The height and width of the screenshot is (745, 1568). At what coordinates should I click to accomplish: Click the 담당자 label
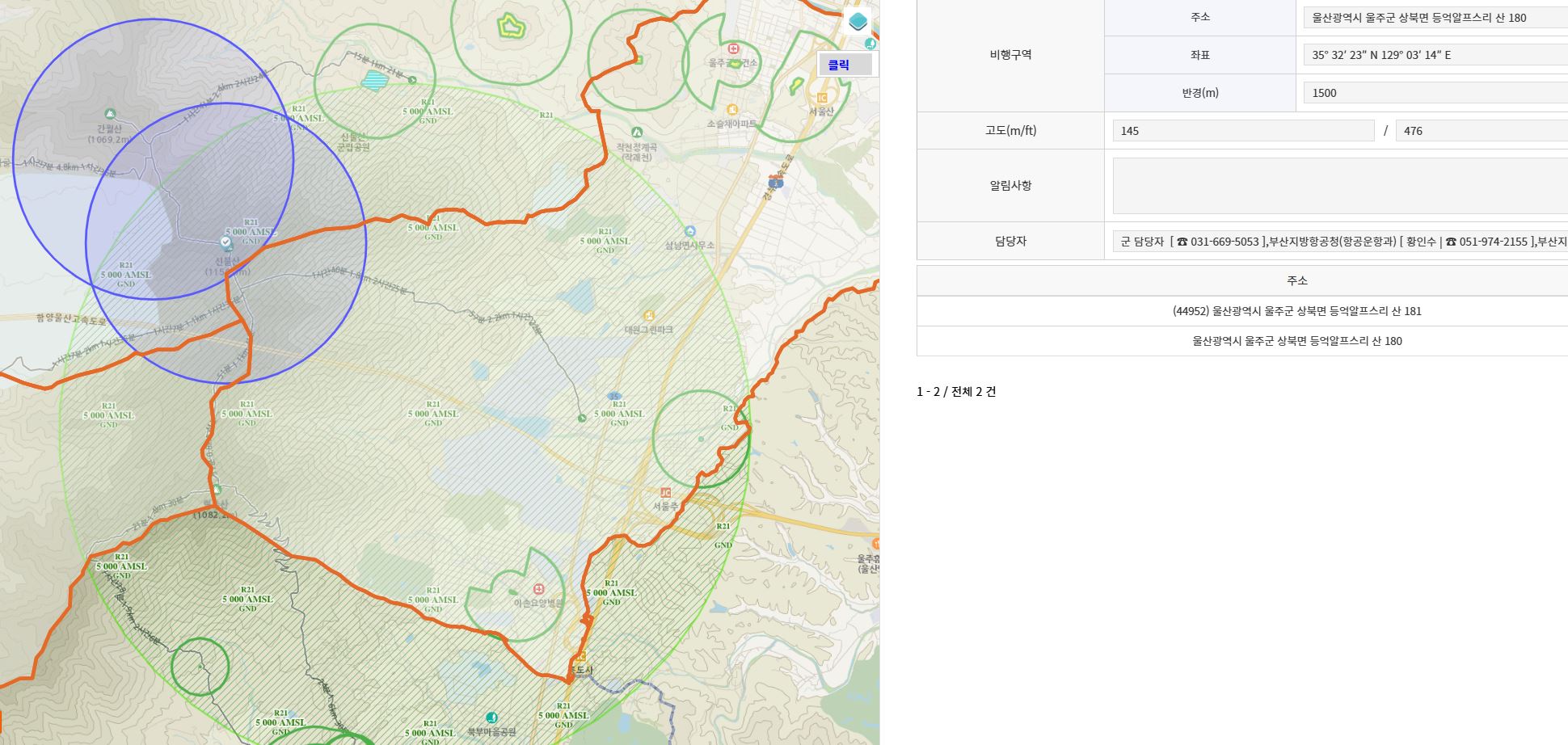point(1010,241)
